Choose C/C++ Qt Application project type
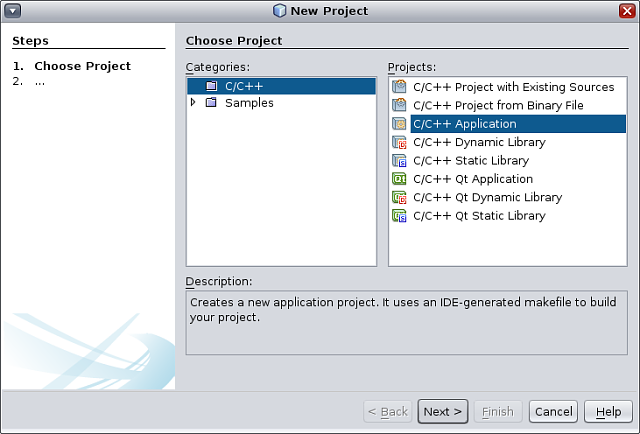Screen dimensions: 640x434 (473, 179)
